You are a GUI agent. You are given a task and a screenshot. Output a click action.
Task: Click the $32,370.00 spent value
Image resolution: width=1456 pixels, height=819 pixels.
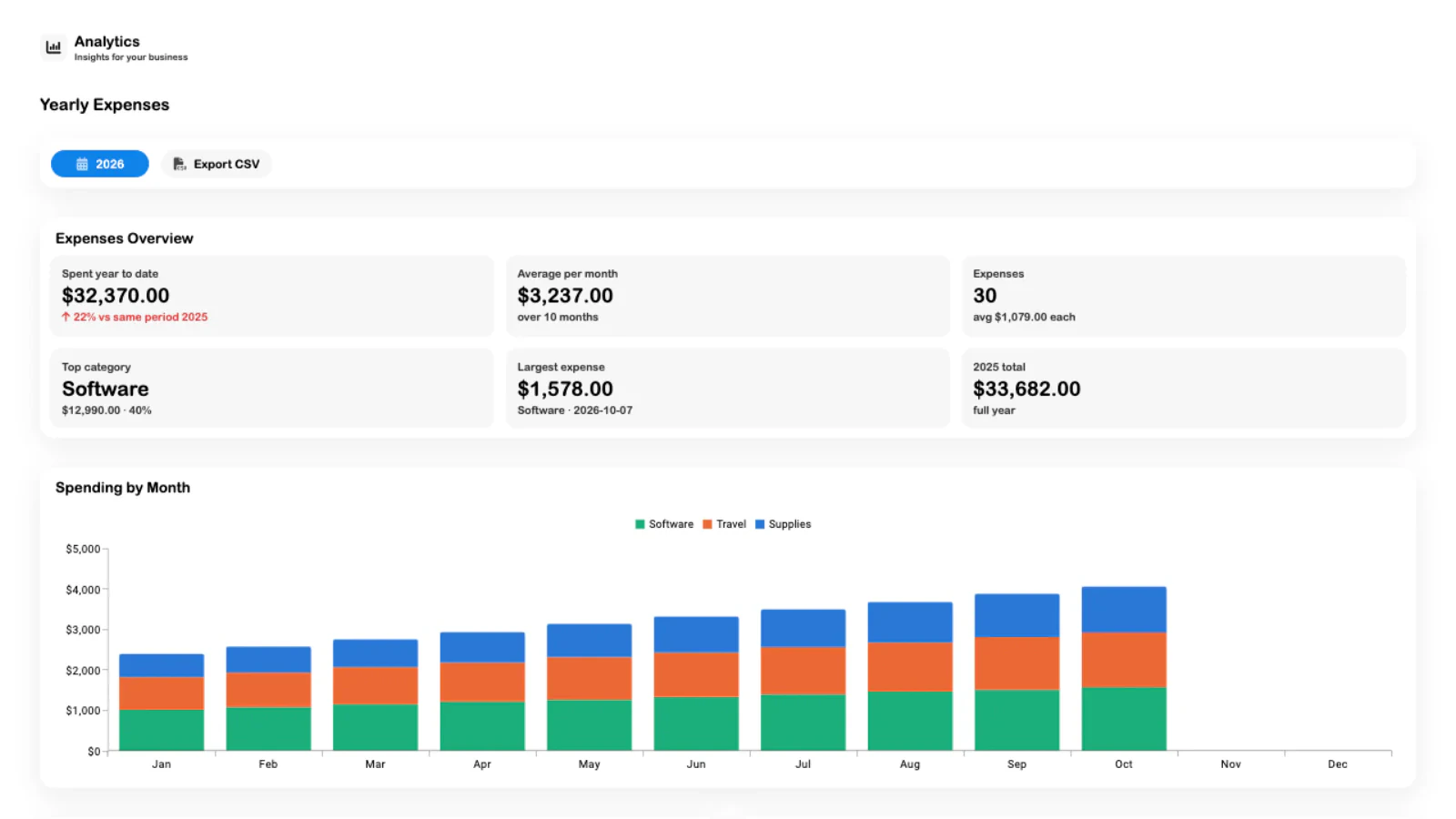116,296
